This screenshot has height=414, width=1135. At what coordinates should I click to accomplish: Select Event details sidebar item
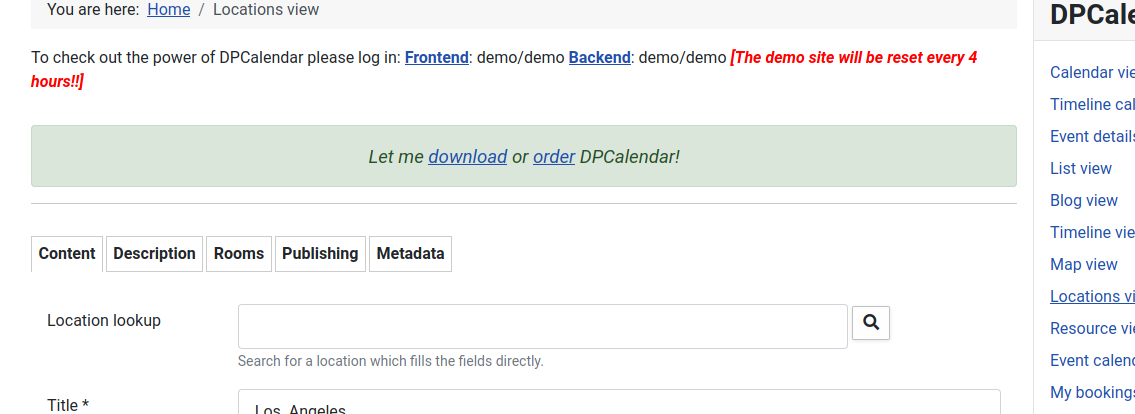pyautogui.click(x=1092, y=136)
